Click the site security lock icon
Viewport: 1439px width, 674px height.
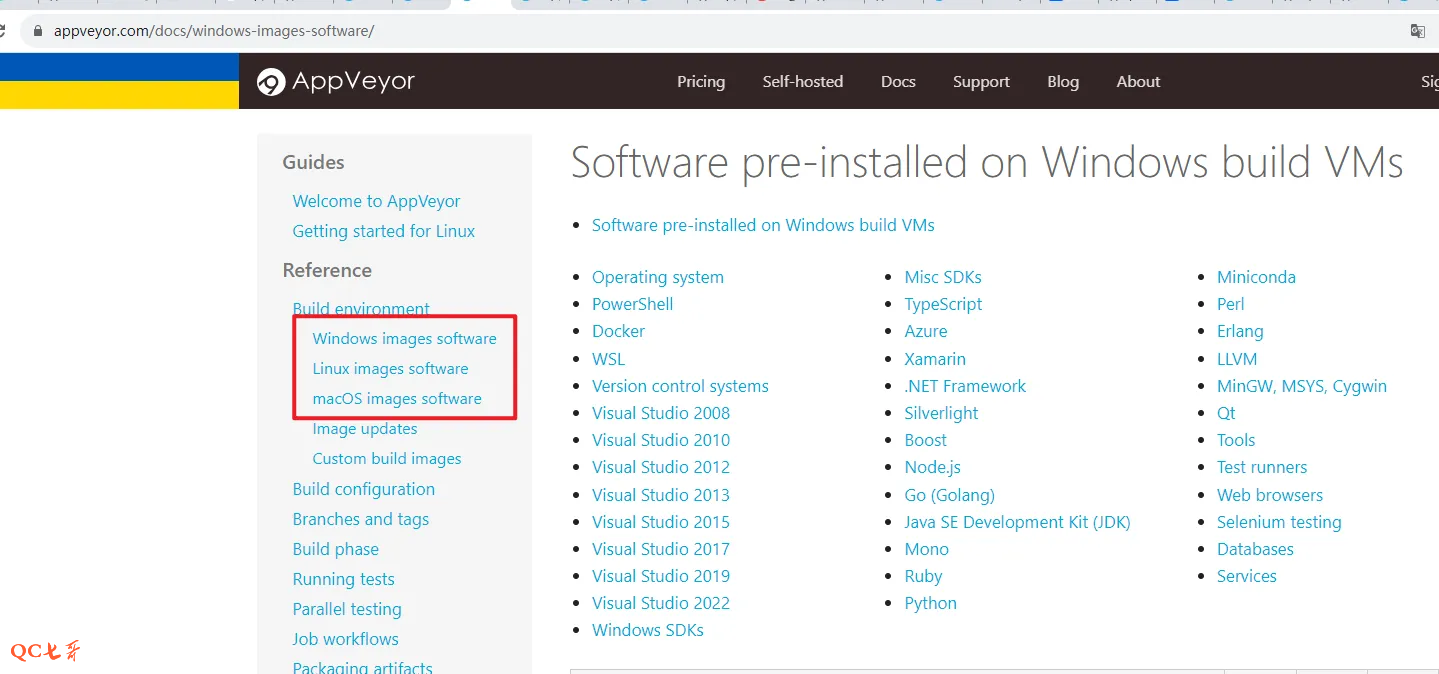pos(38,31)
